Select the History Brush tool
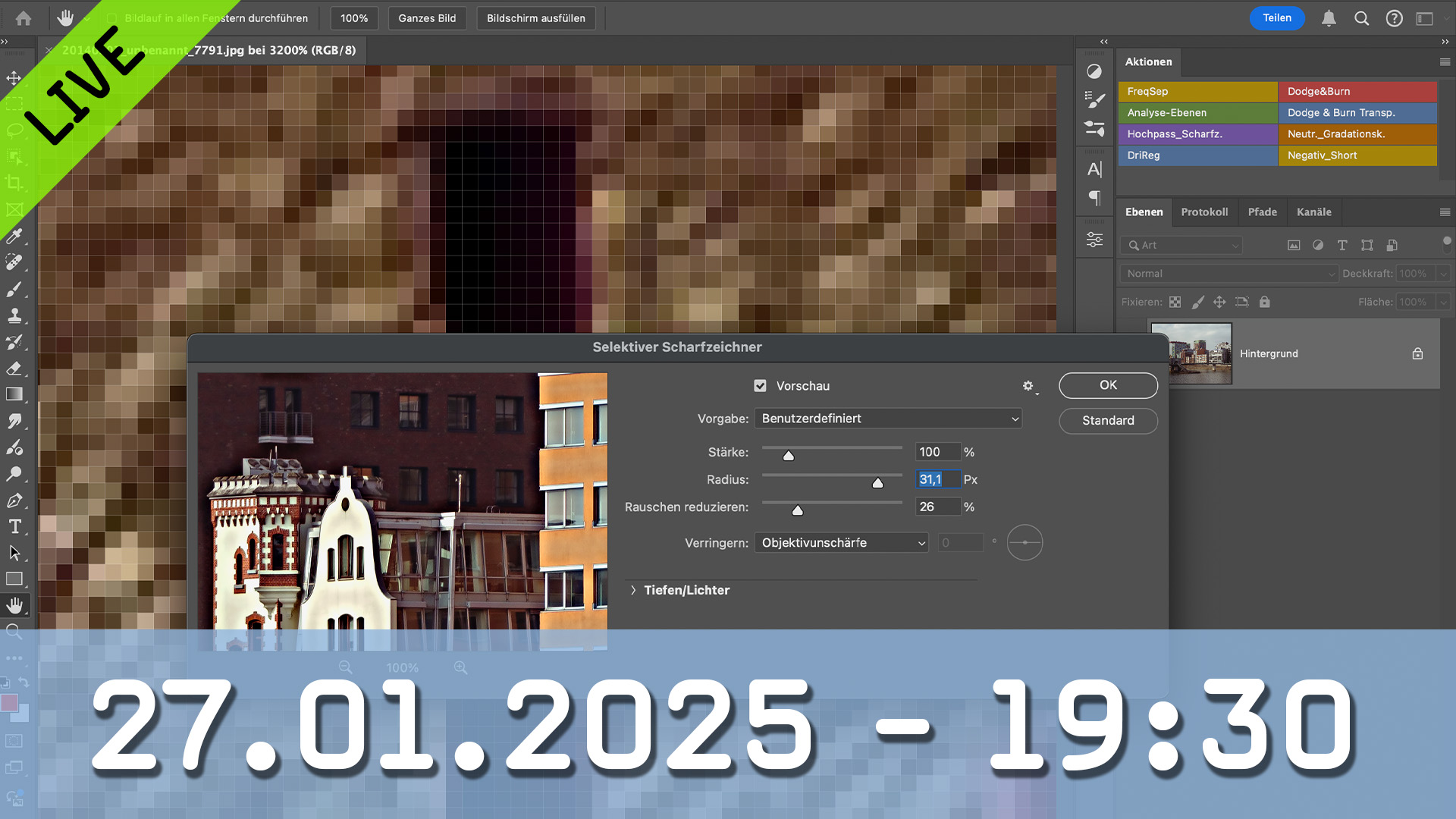This screenshot has height=819, width=1456. (14, 342)
